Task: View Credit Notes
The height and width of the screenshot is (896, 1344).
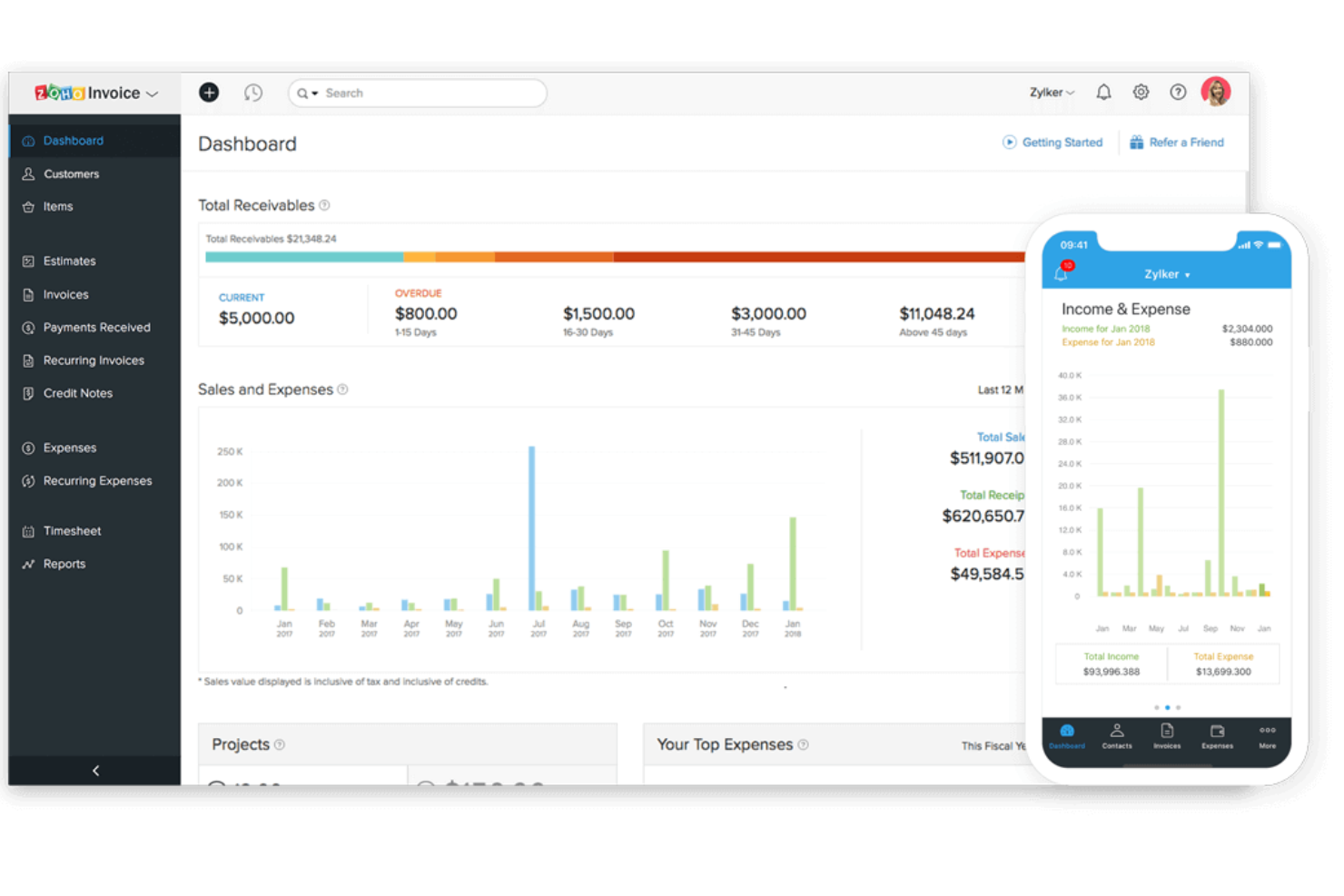Action: 78,393
